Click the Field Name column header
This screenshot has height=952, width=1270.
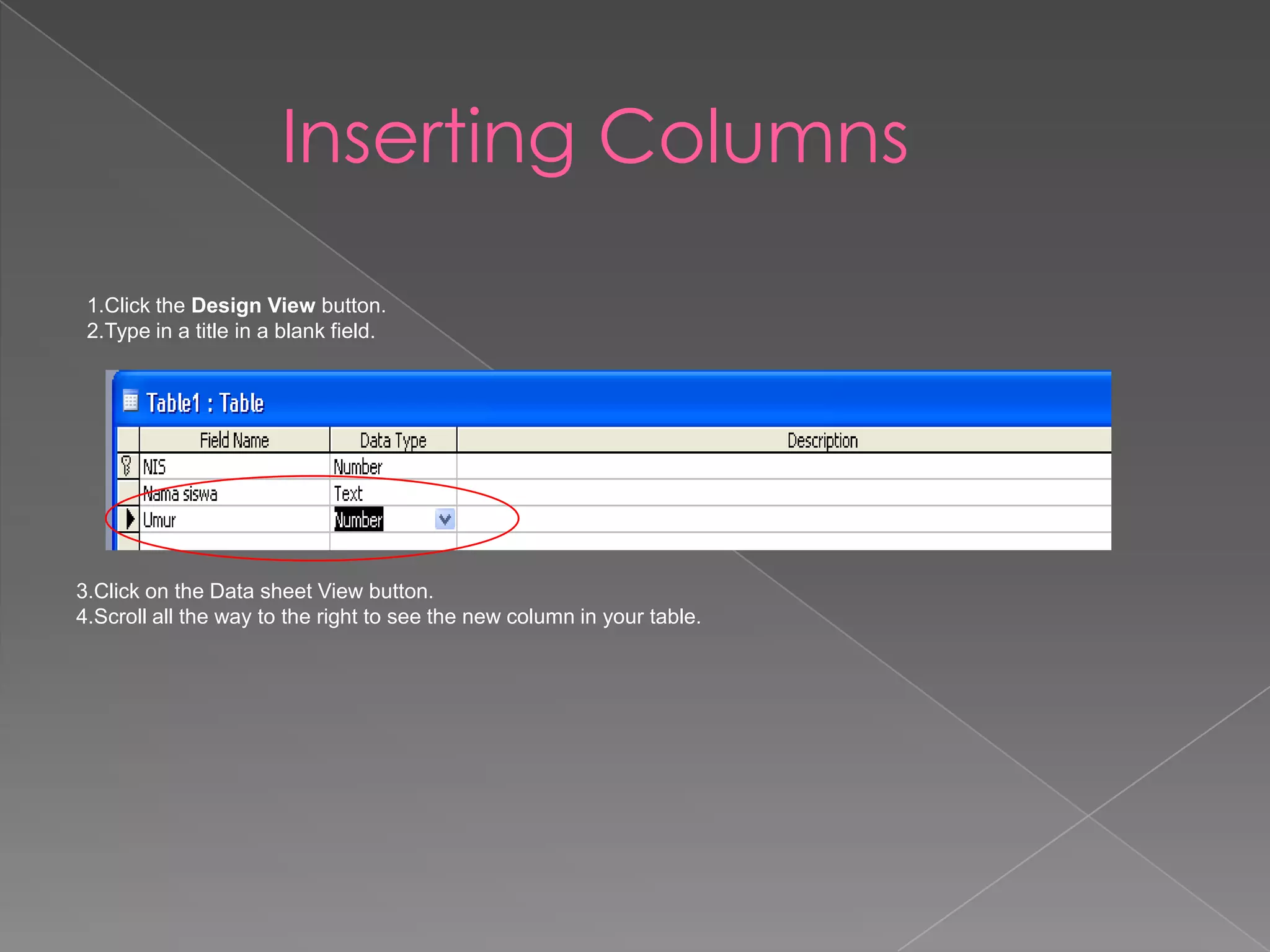[x=234, y=440]
